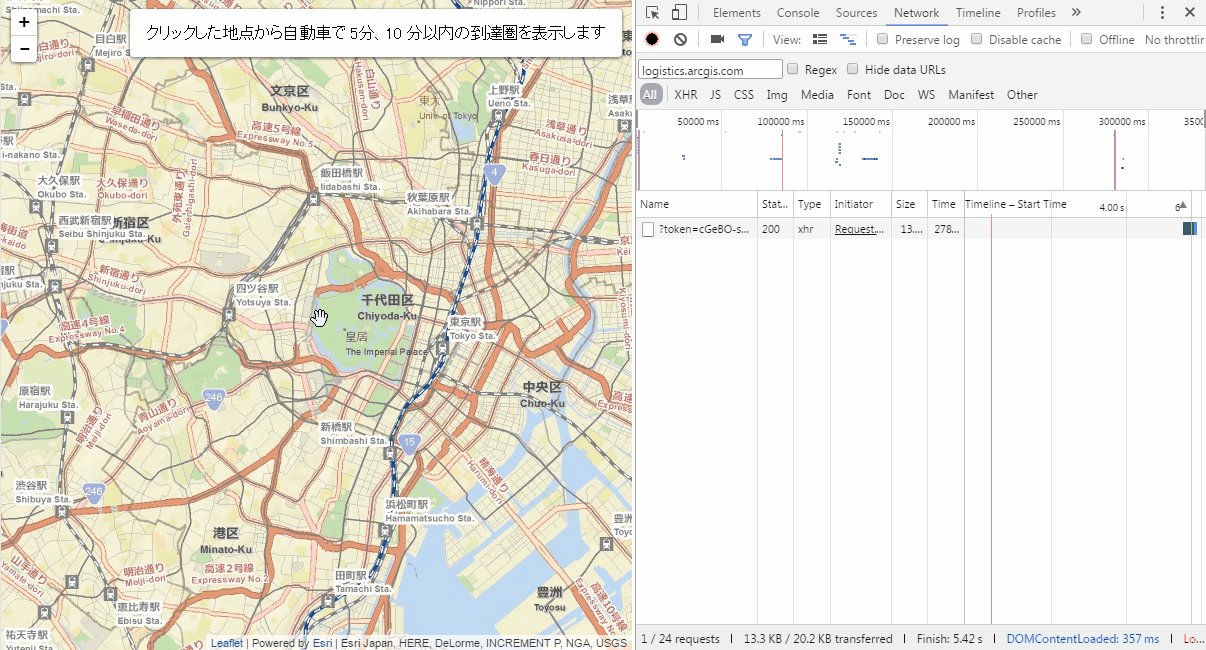The height and width of the screenshot is (650, 1206).
Task: Click the capture screenshots camera icon
Action: [717, 39]
